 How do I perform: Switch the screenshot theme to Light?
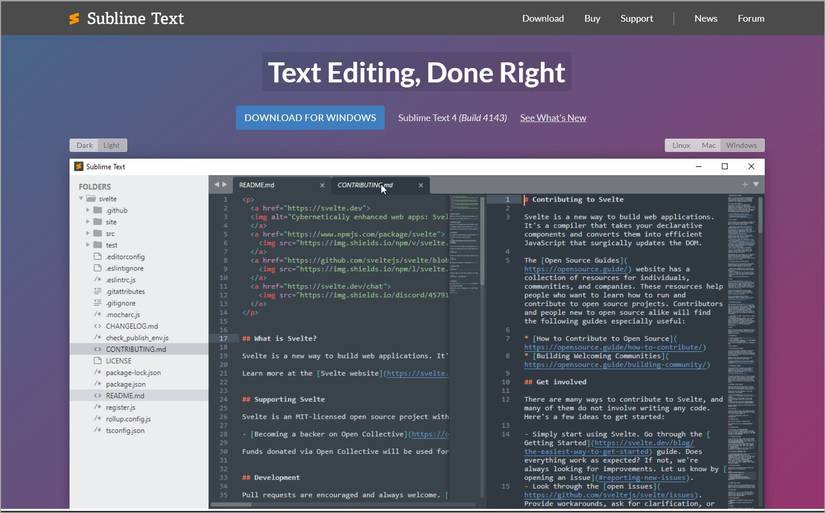point(112,145)
